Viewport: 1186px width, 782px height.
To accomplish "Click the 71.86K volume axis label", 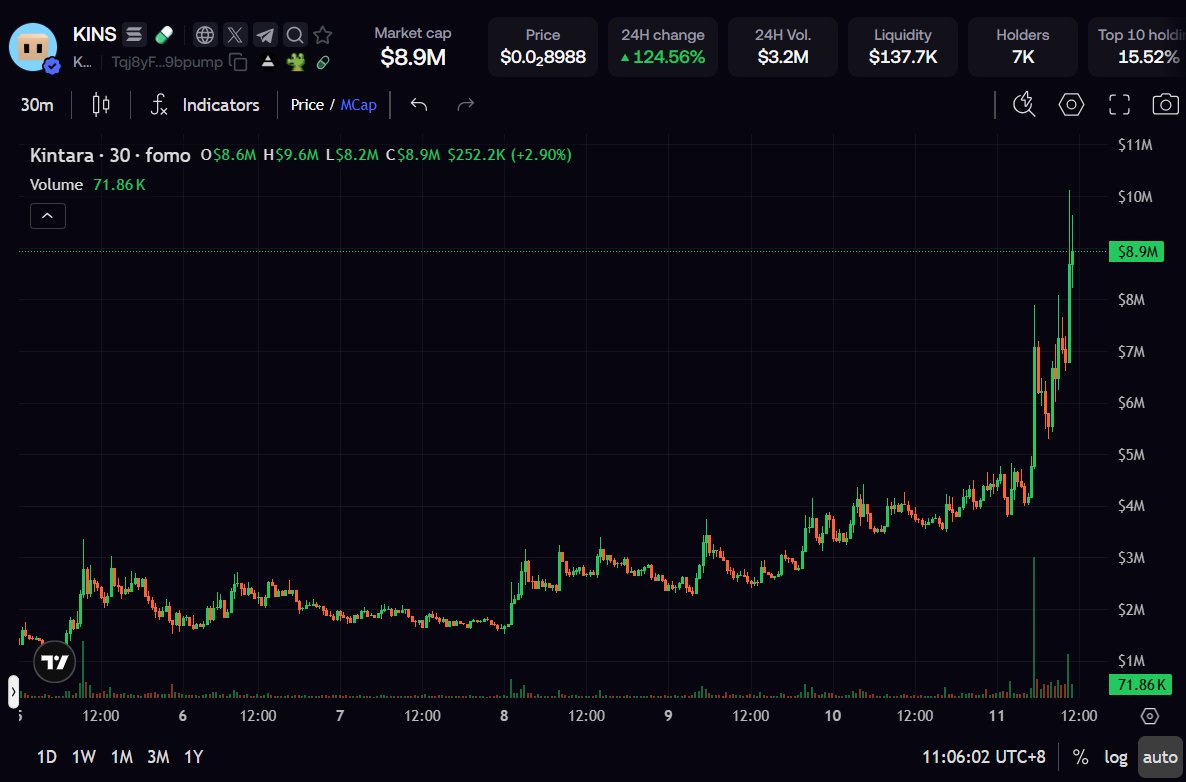I will 1140,685.
